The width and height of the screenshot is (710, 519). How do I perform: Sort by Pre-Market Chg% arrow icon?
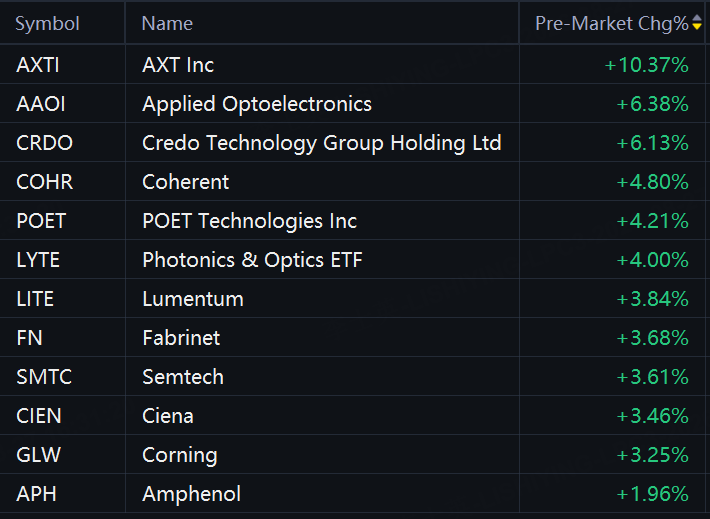697,22
